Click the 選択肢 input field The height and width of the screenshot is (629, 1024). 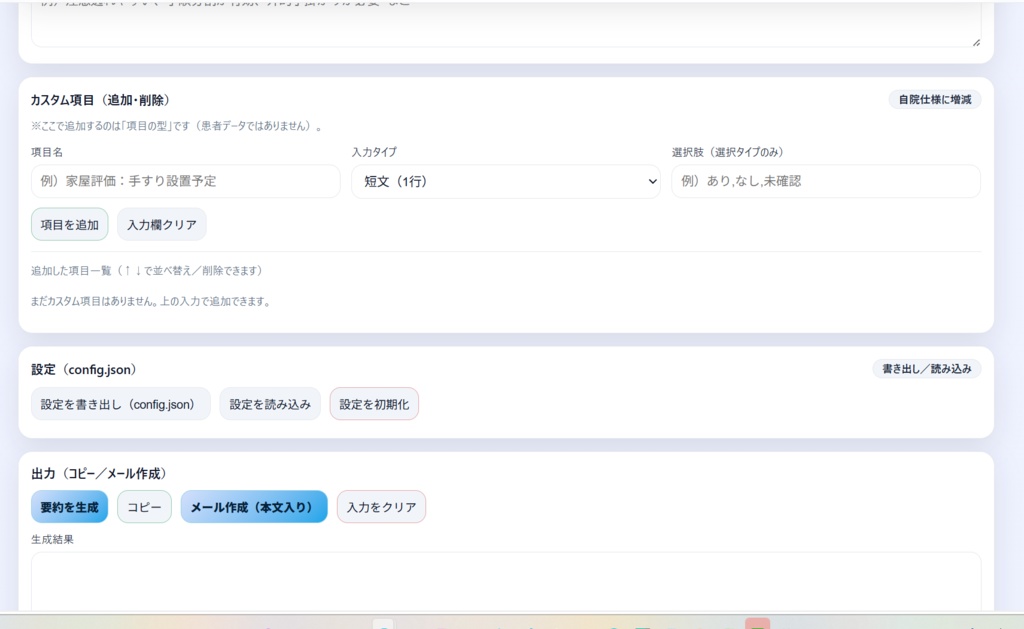pyautogui.click(x=825, y=181)
